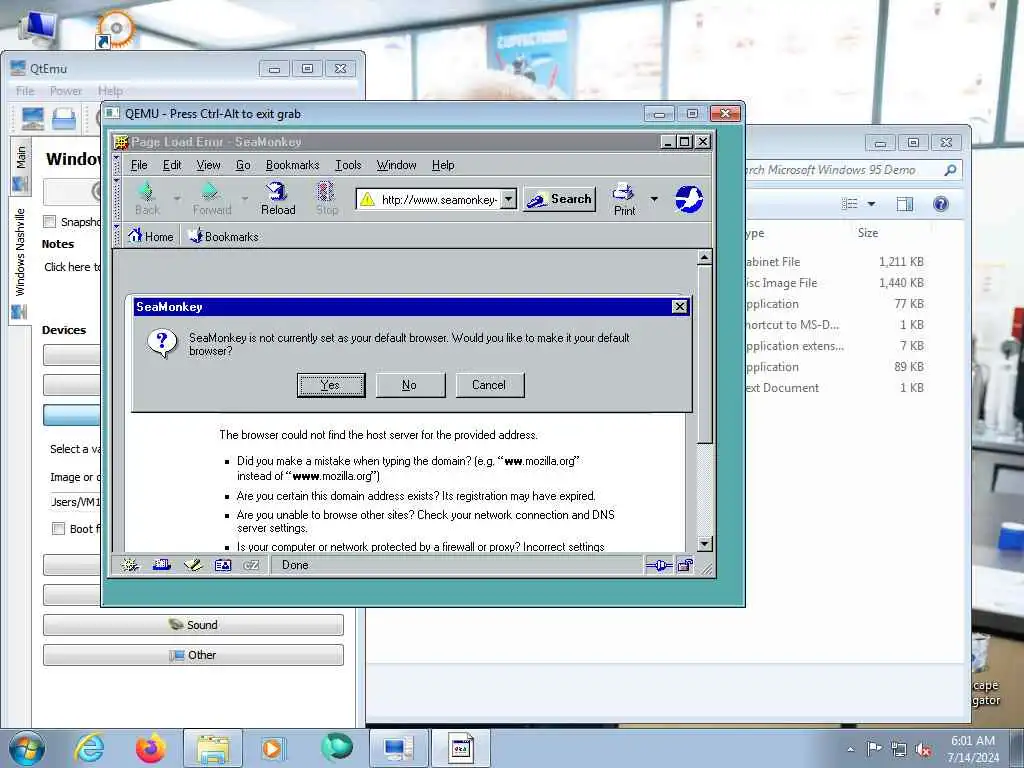
Task: Open the Bookmarks icon in personal toolbar
Action: click(x=195, y=236)
